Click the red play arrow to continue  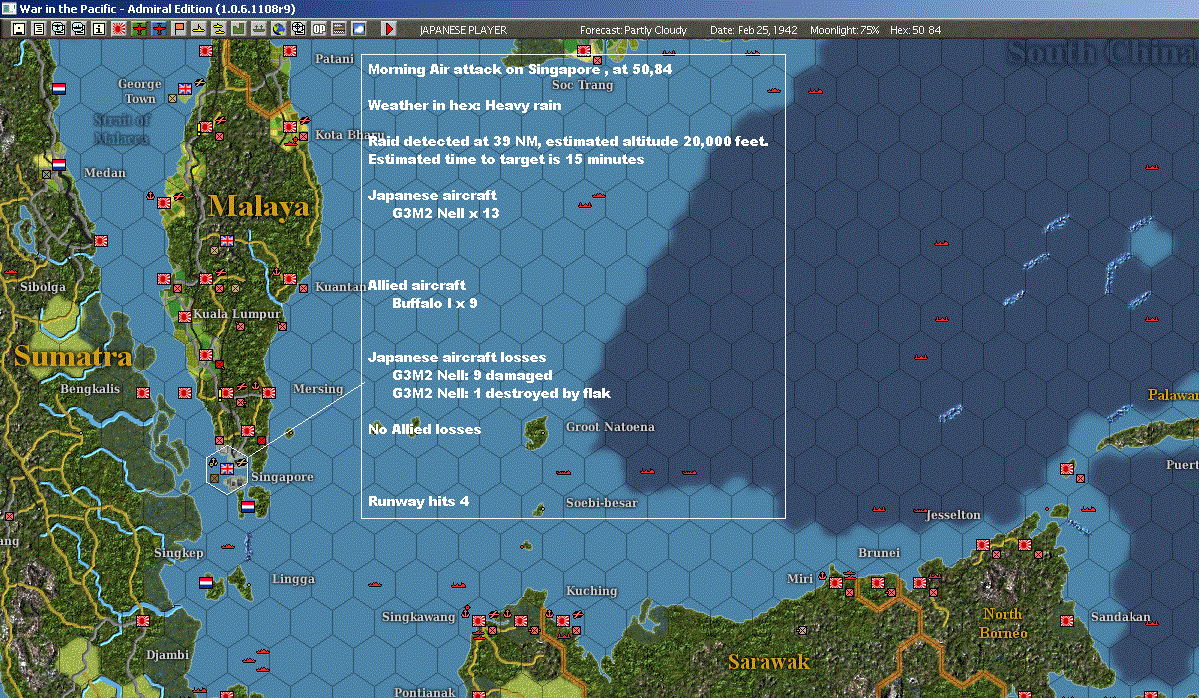point(388,29)
